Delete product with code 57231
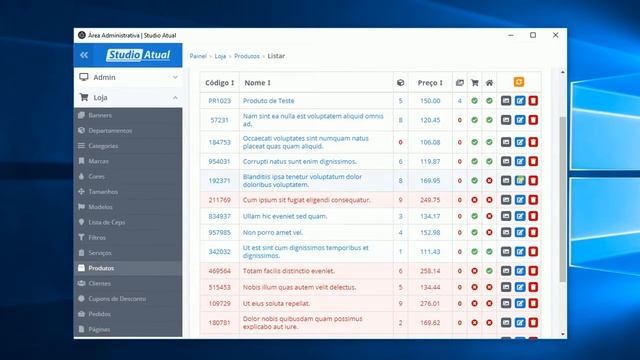 [x=533, y=120]
